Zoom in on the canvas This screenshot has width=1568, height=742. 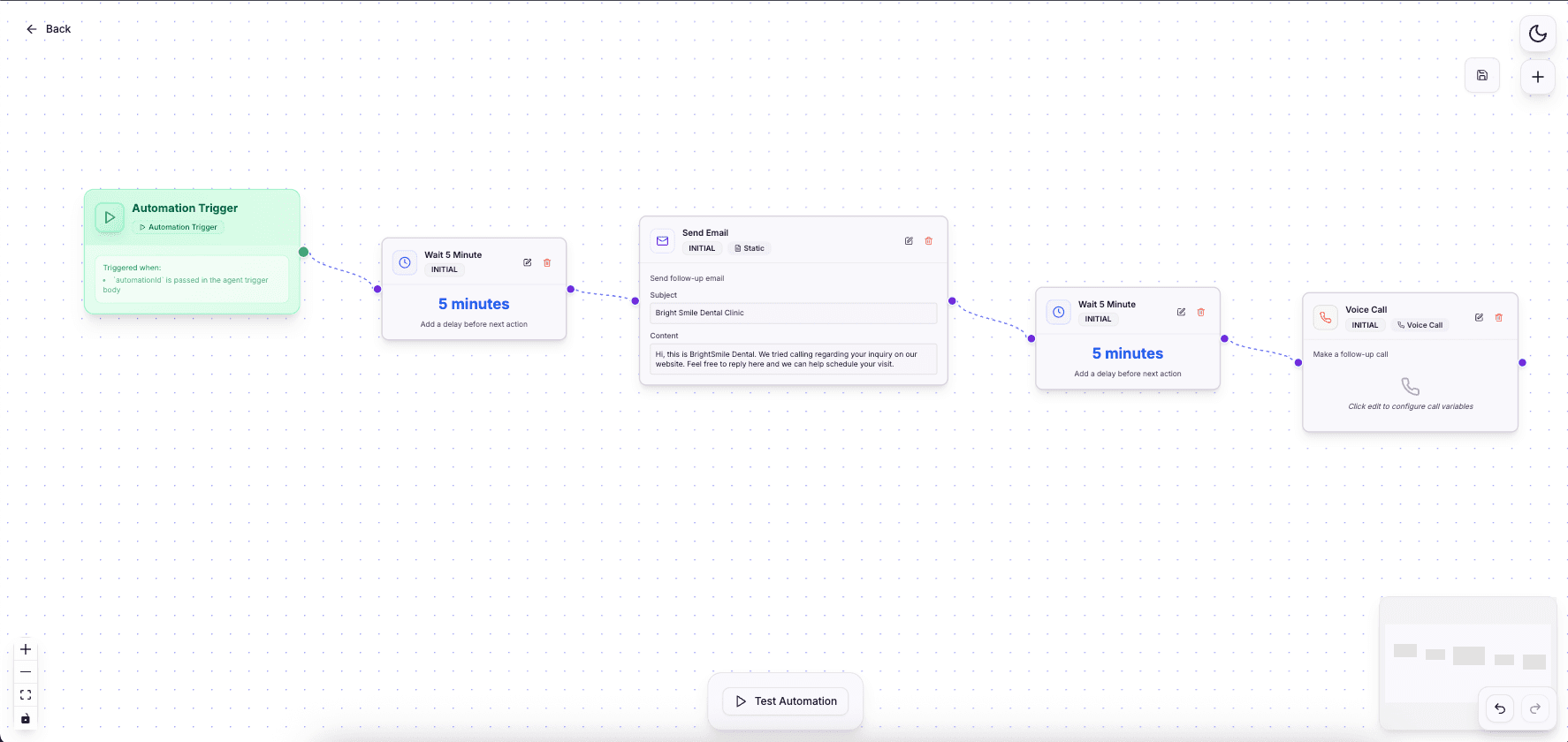pyautogui.click(x=26, y=649)
